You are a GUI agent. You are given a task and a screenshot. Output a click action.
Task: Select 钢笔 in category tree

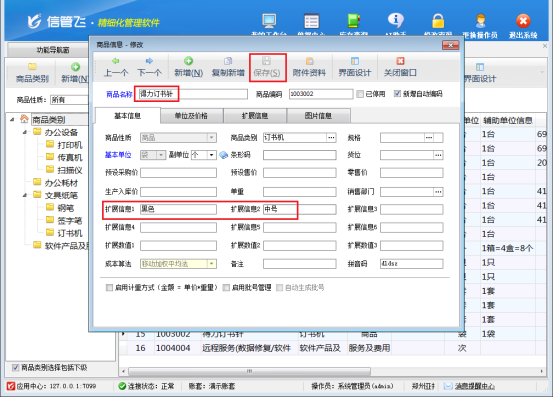click(65, 208)
